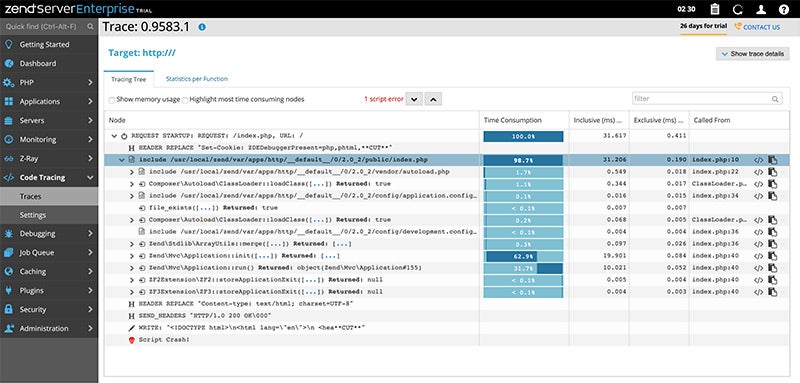Click the 100.0% time consumption bar
The height and width of the screenshot is (383, 800).
click(523, 136)
